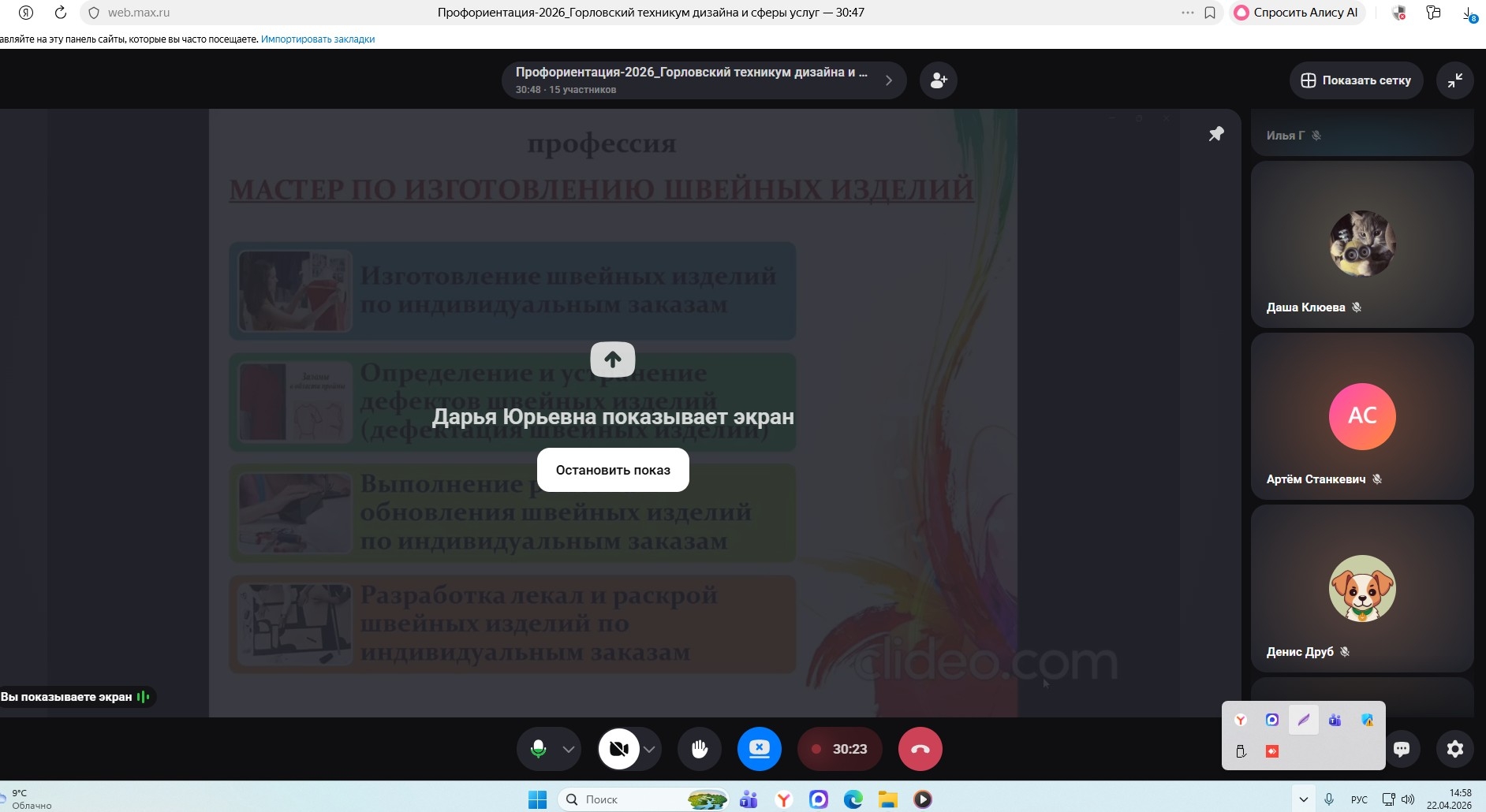Open call settings gear
This screenshot has height=812, width=1486.
(x=1455, y=749)
